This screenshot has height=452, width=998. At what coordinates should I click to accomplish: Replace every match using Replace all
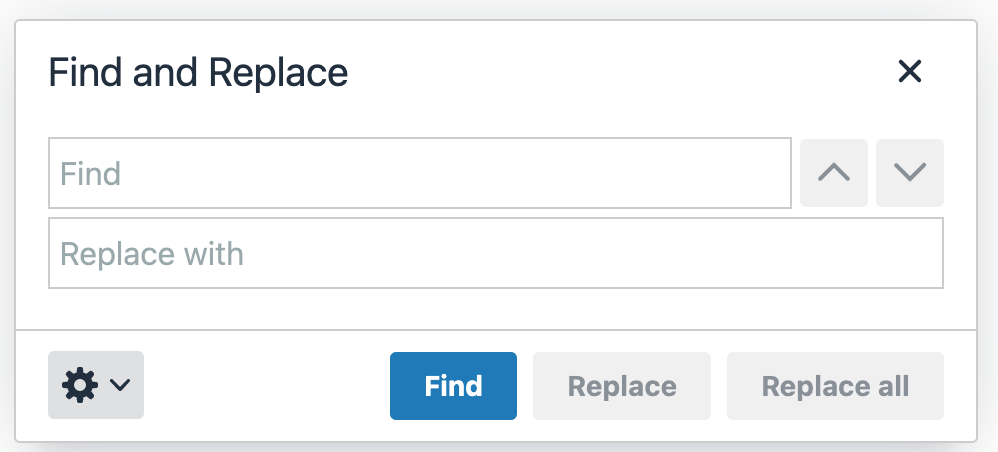tap(835, 386)
